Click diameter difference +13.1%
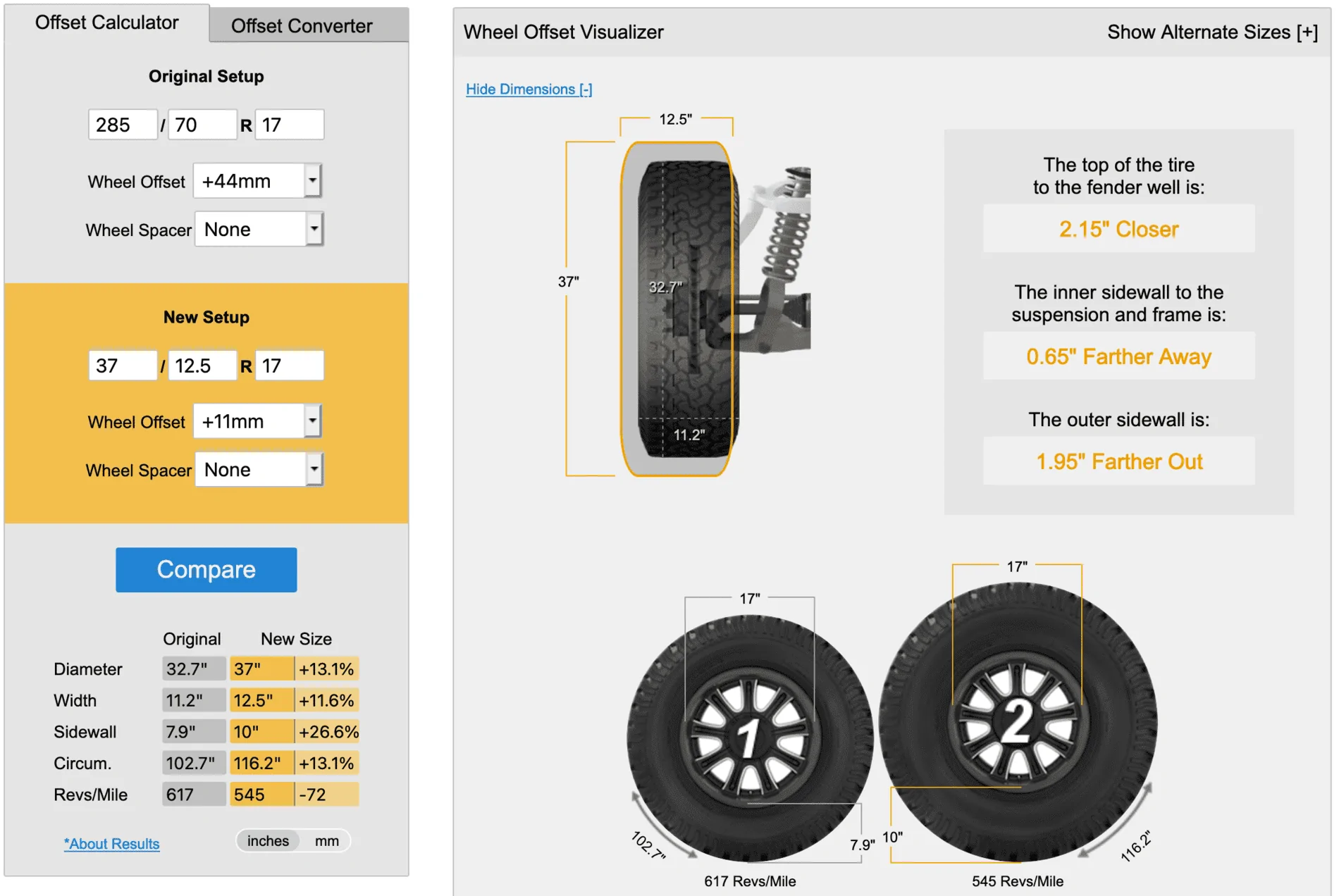The image size is (1339, 896). click(327, 668)
